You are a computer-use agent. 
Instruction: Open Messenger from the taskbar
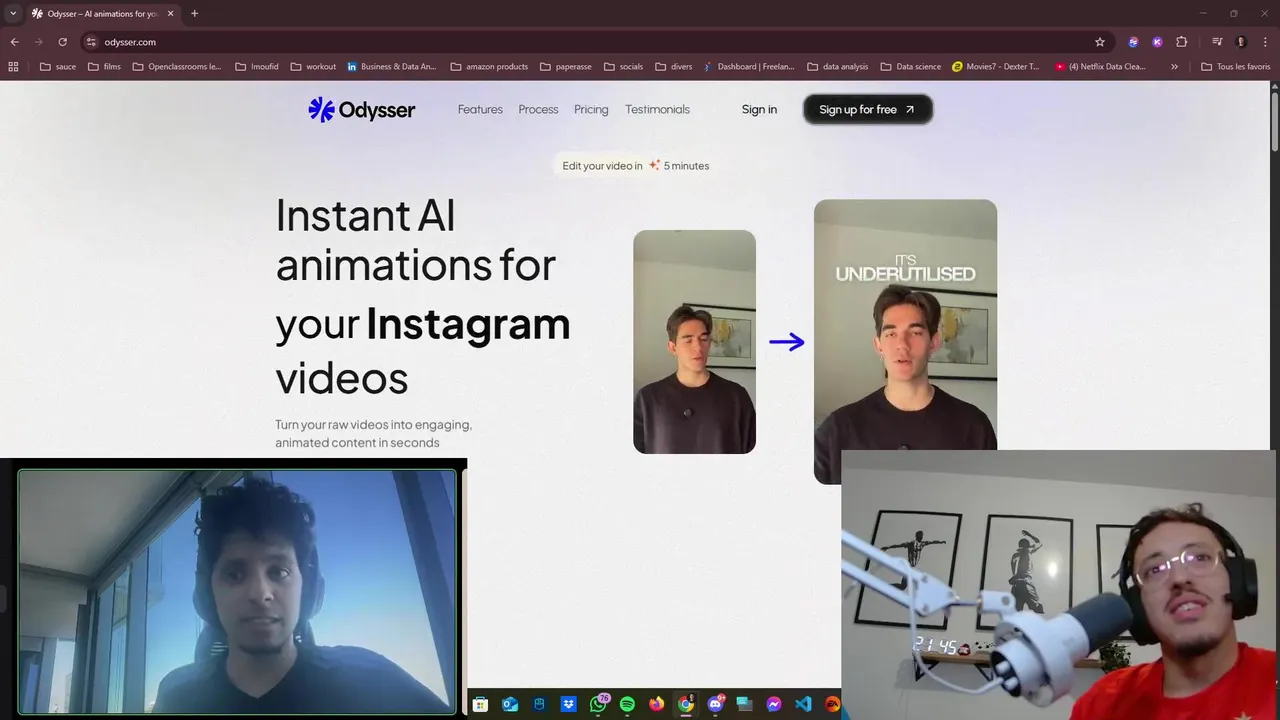pos(774,704)
